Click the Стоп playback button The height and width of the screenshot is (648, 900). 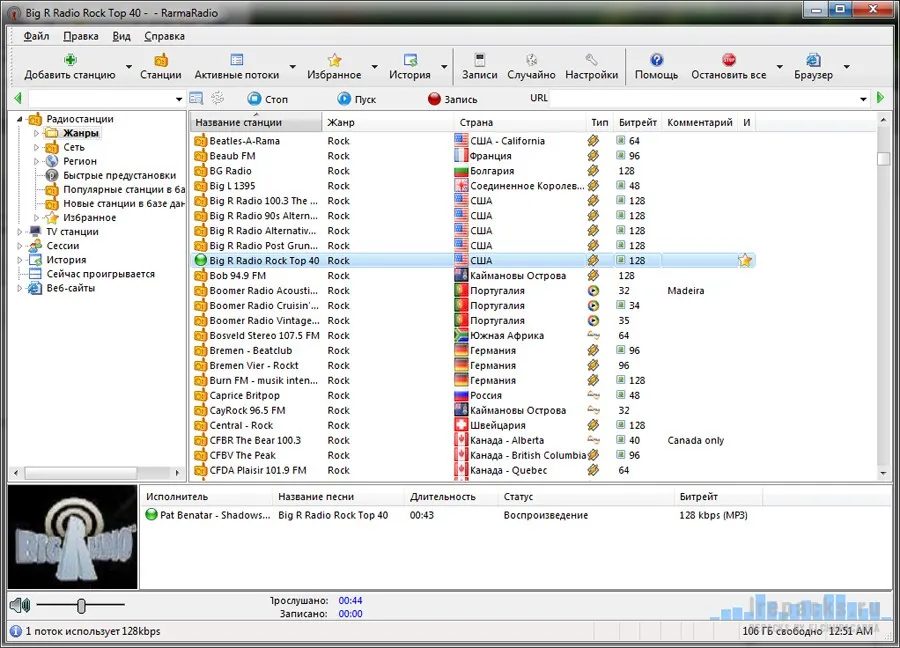pyautogui.click(x=267, y=99)
